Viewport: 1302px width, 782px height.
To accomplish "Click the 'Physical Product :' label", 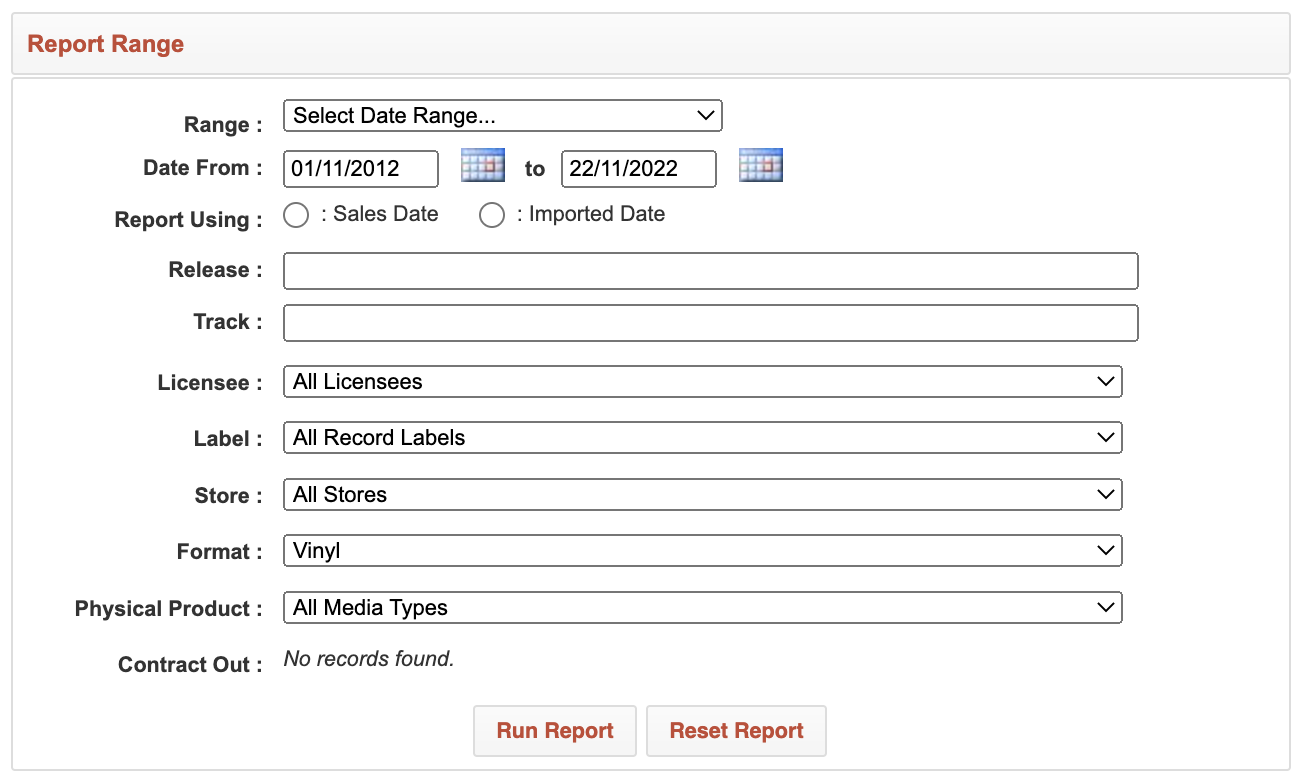I will tap(169, 608).
